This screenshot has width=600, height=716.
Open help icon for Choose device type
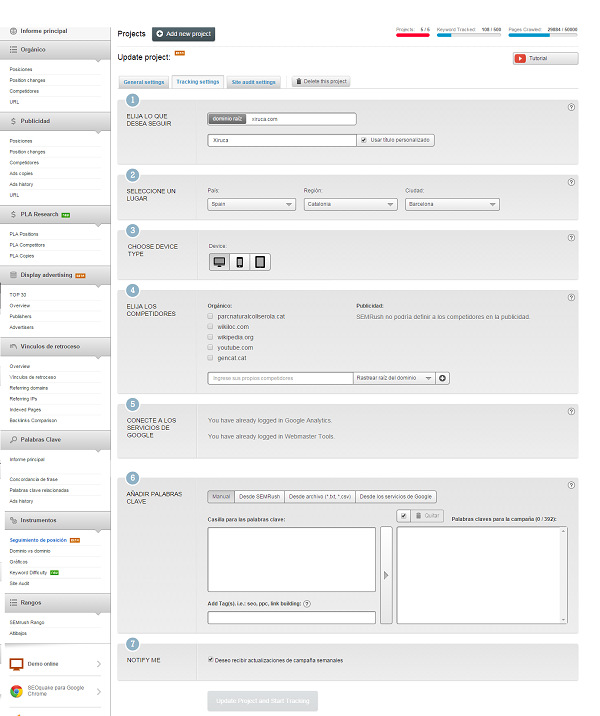coord(571,238)
